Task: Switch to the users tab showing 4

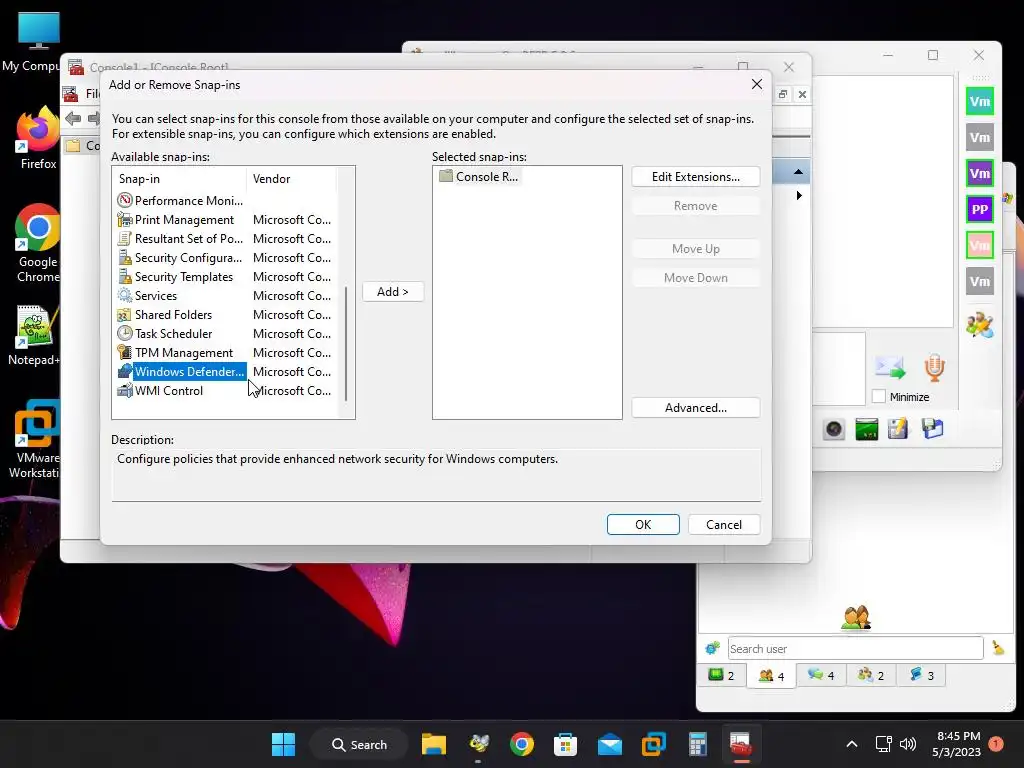Action: (771, 676)
